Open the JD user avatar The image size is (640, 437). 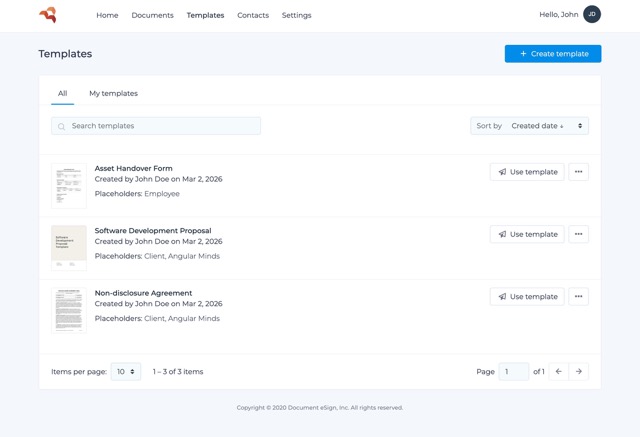[592, 14]
